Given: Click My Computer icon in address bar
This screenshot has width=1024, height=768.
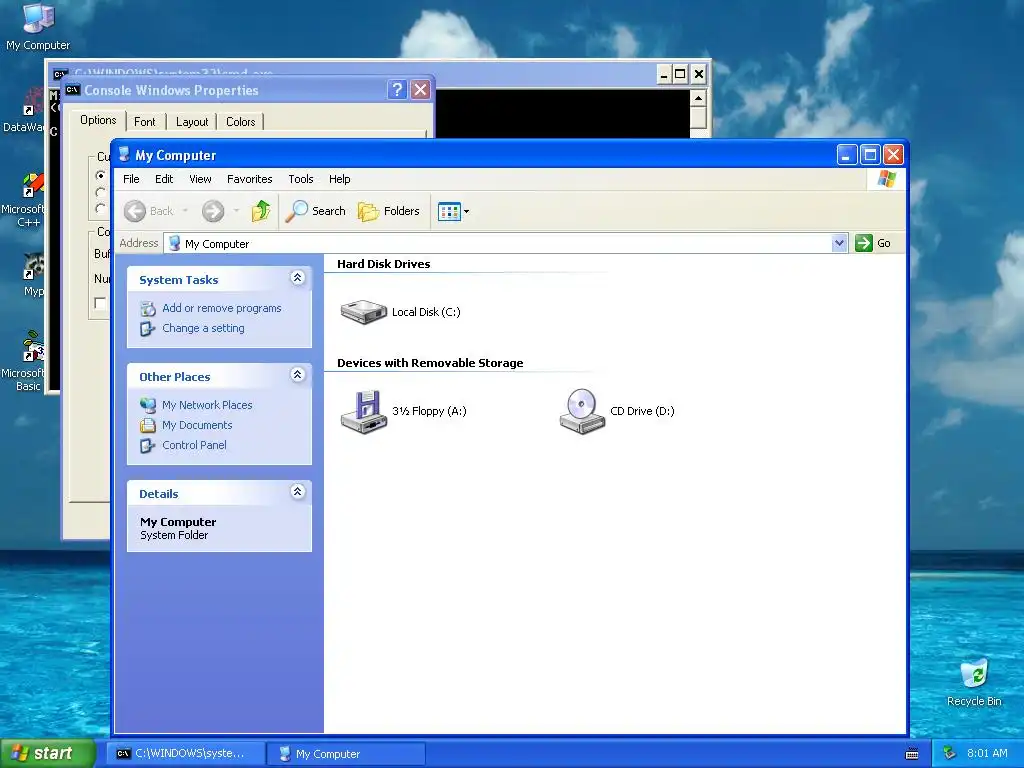Looking at the screenshot, I should pyautogui.click(x=174, y=244).
